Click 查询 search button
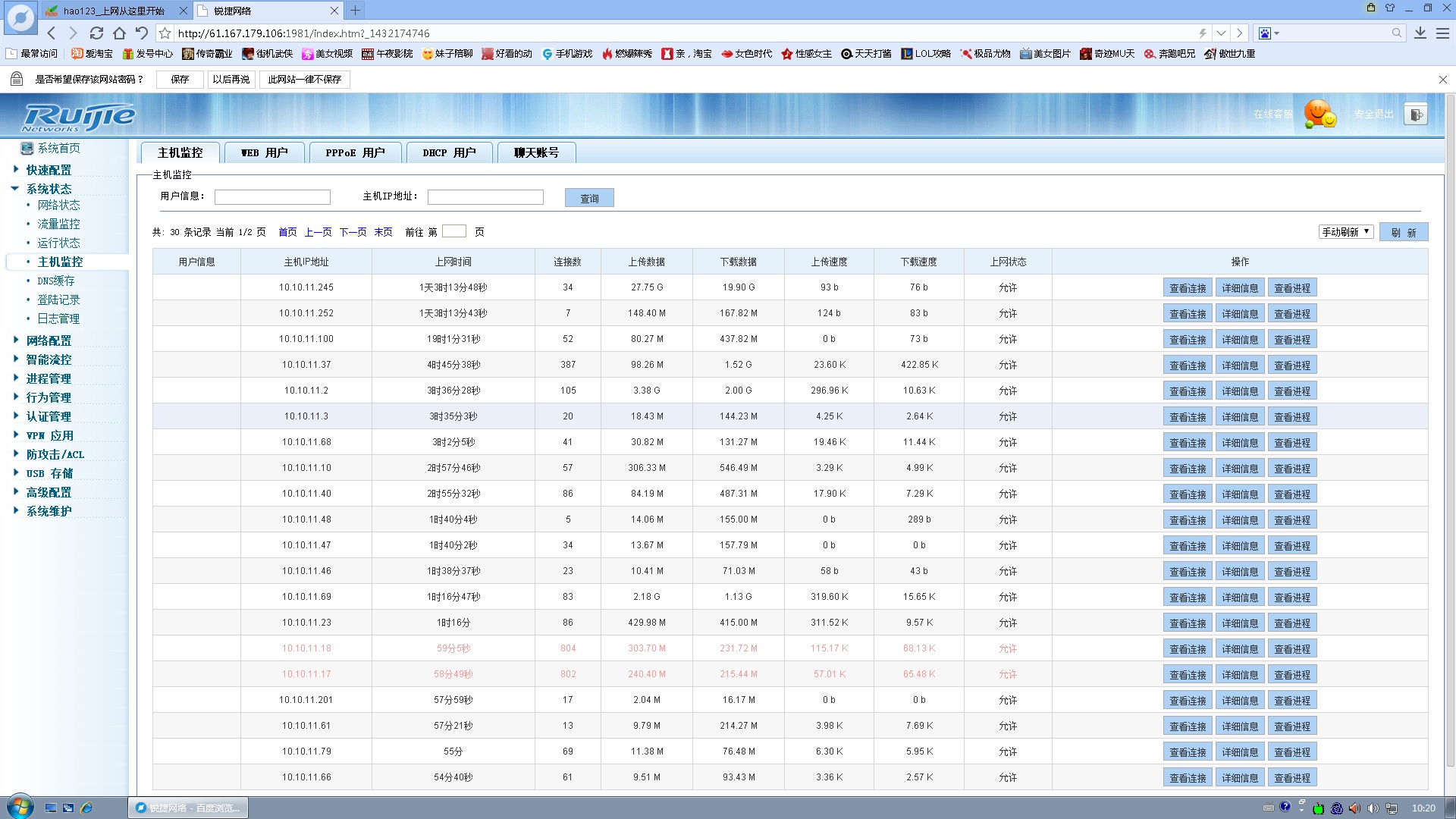1456x819 pixels. 589,198
